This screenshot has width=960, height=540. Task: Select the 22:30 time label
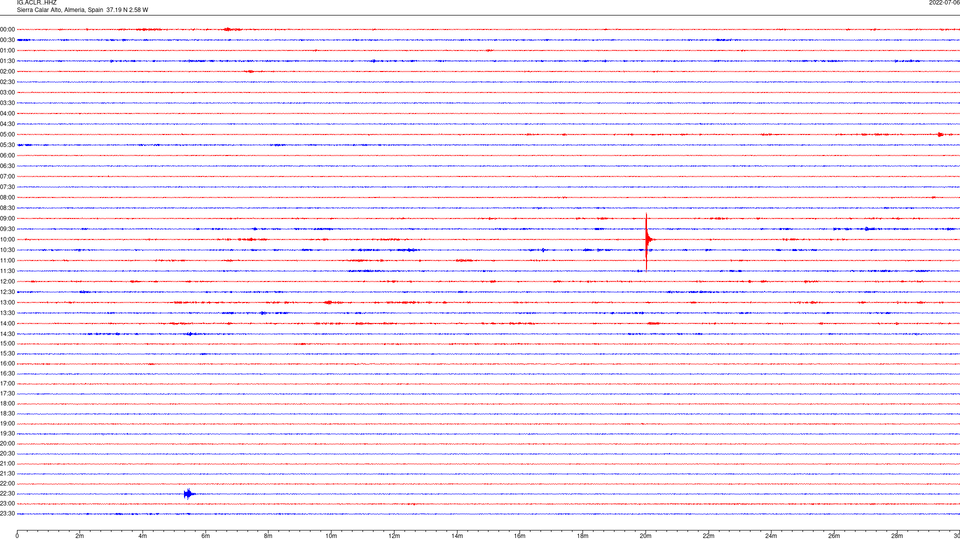point(7,493)
